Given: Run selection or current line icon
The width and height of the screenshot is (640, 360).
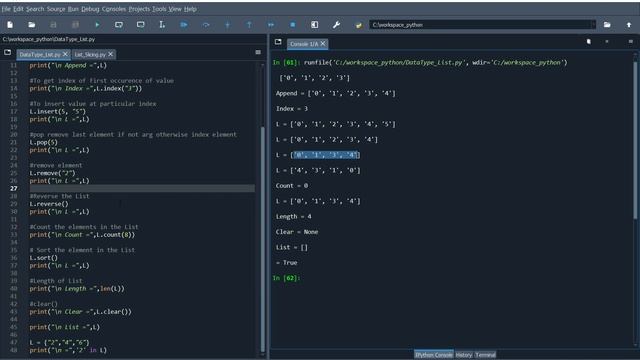Looking at the screenshot, I should click(162, 25).
